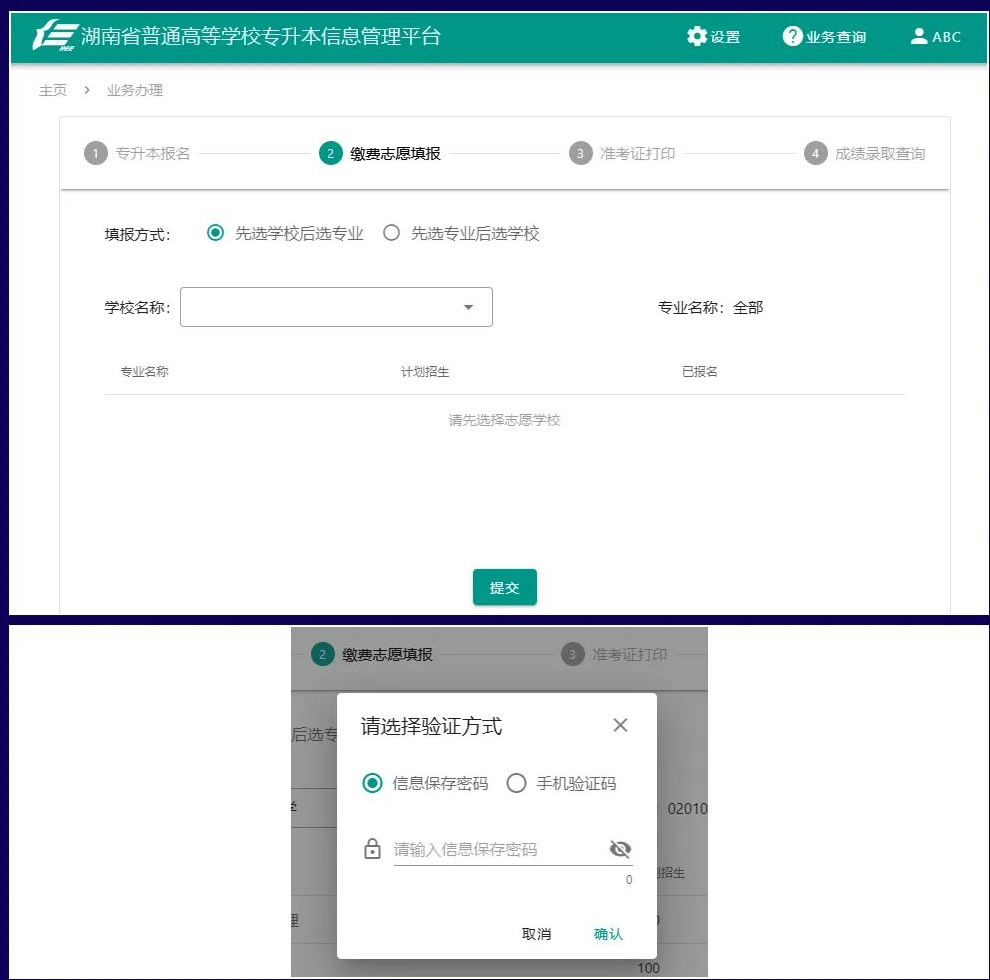Select the 信息保存密码 verification method

coord(370,784)
